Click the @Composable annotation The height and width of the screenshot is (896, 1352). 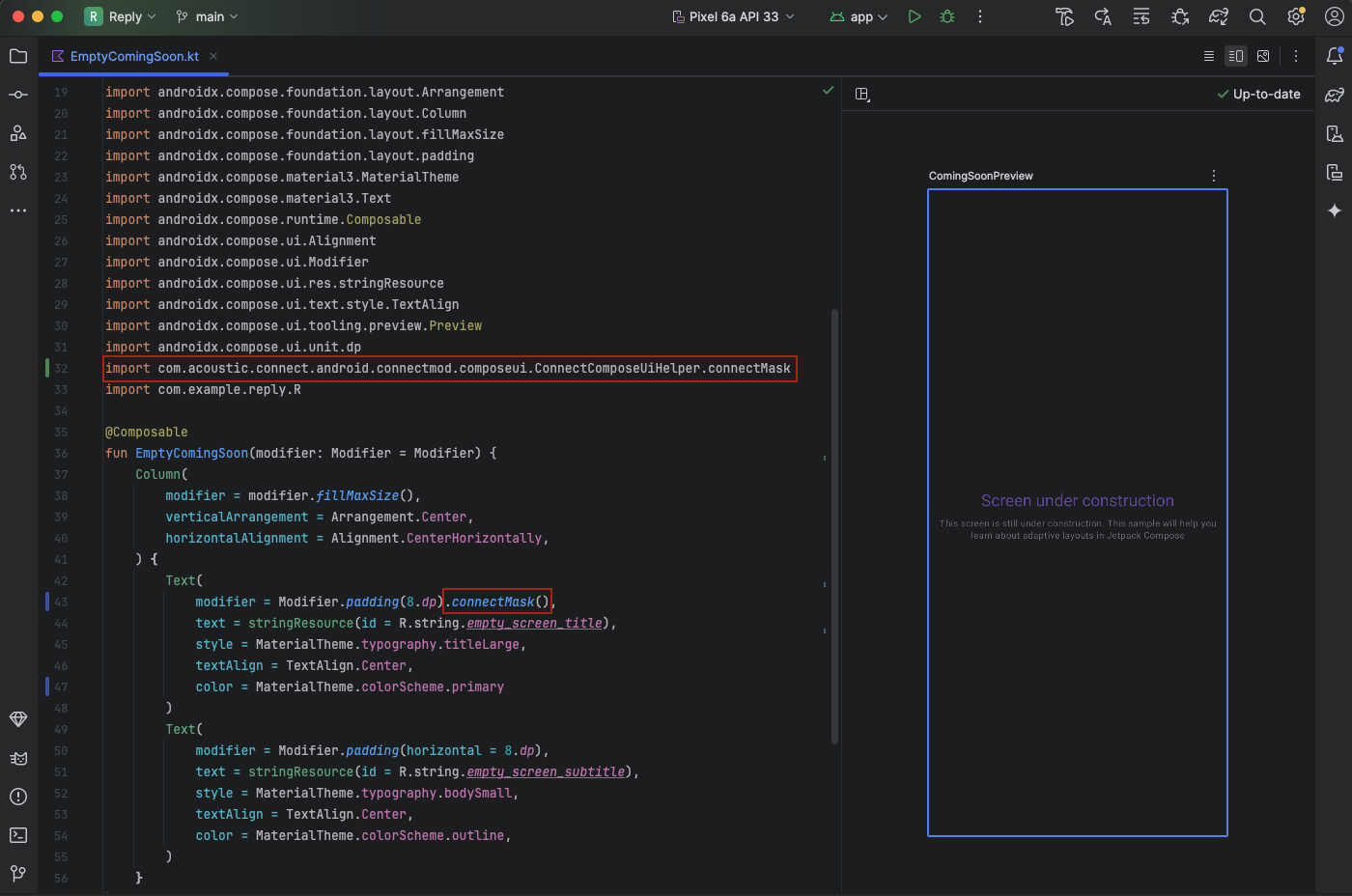coord(147,432)
